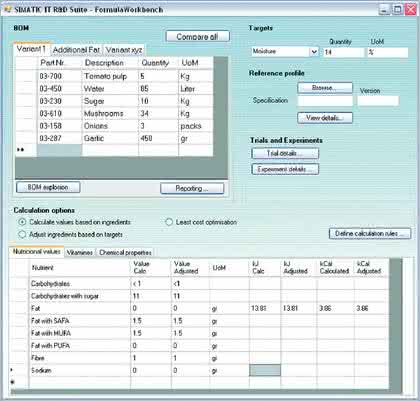Select the 'Carbohydrates with sugar' nutrient cell
Screen dimensions: 420x401
pyautogui.click(x=79, y=296)
